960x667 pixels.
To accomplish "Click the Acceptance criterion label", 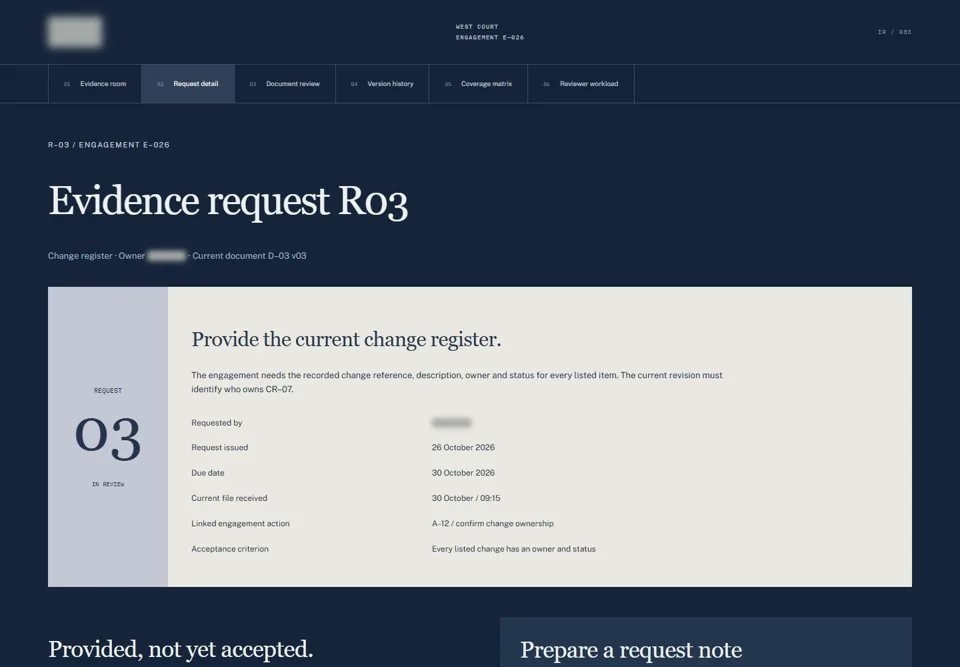I will click(230, 549).
